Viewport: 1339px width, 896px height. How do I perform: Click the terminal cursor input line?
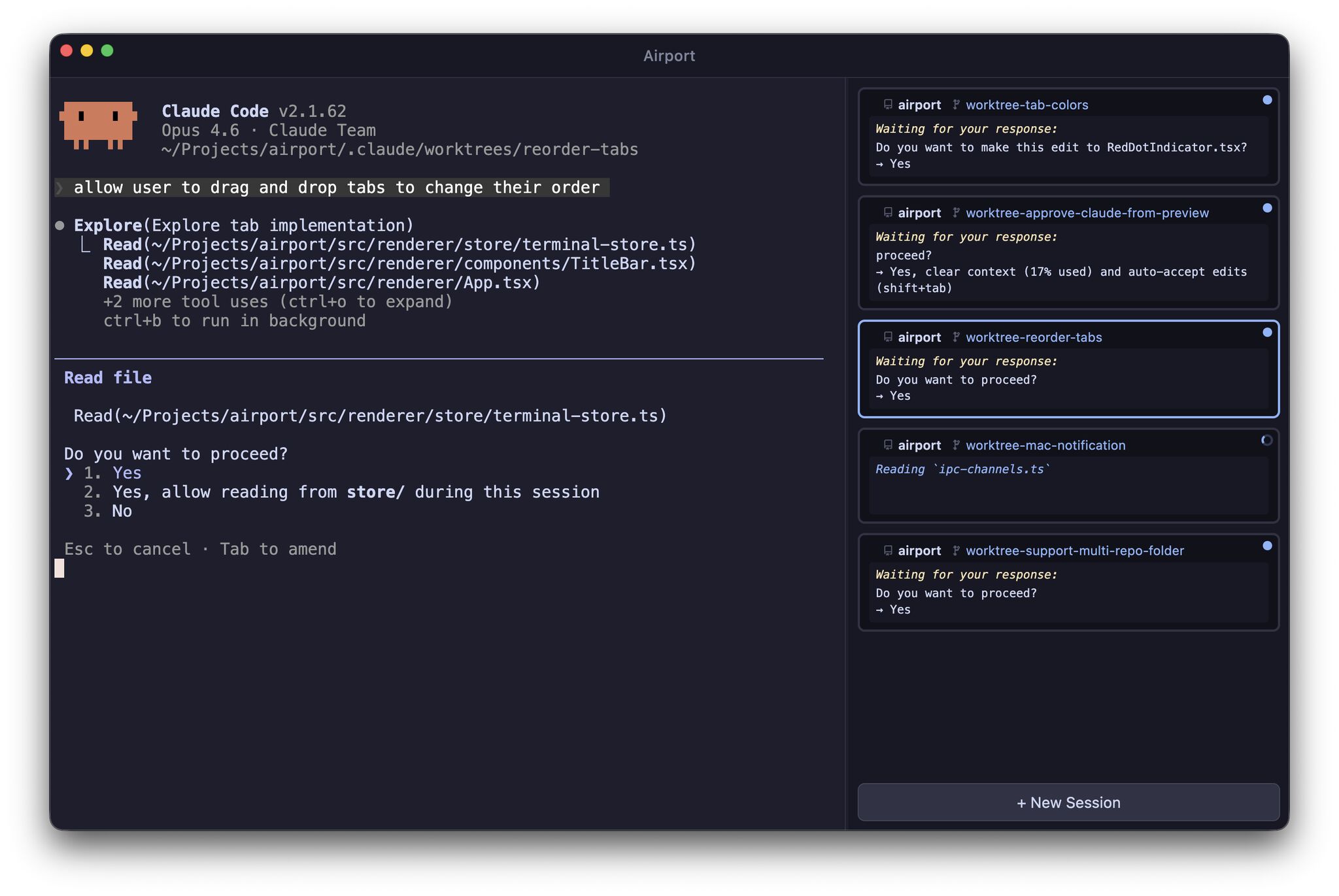(59, 568)
